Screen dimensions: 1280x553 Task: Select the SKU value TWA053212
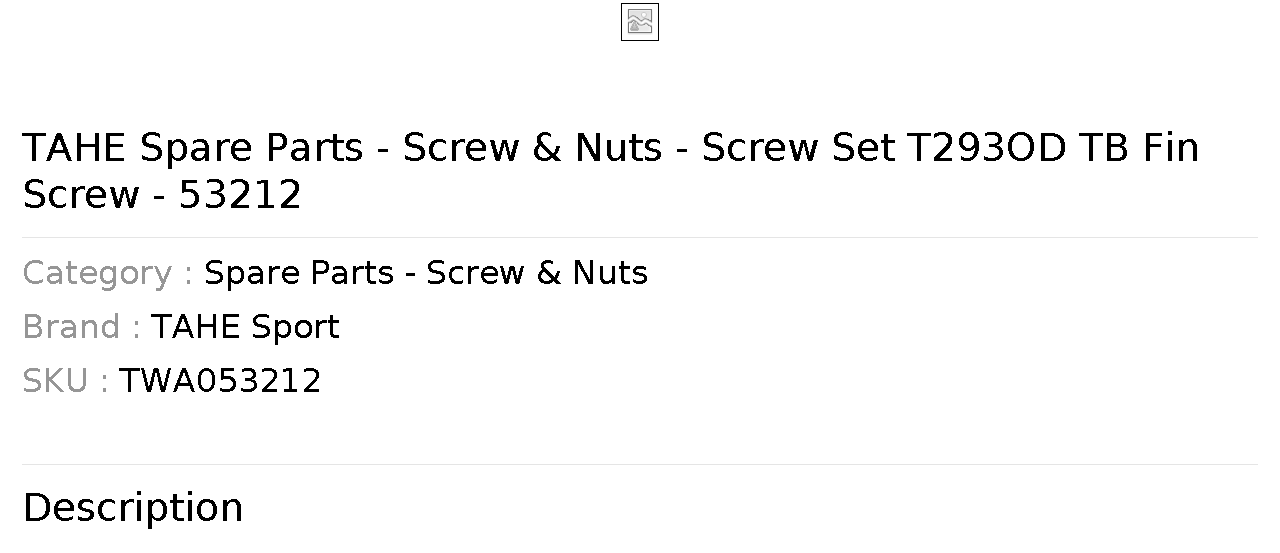(220, 381)
